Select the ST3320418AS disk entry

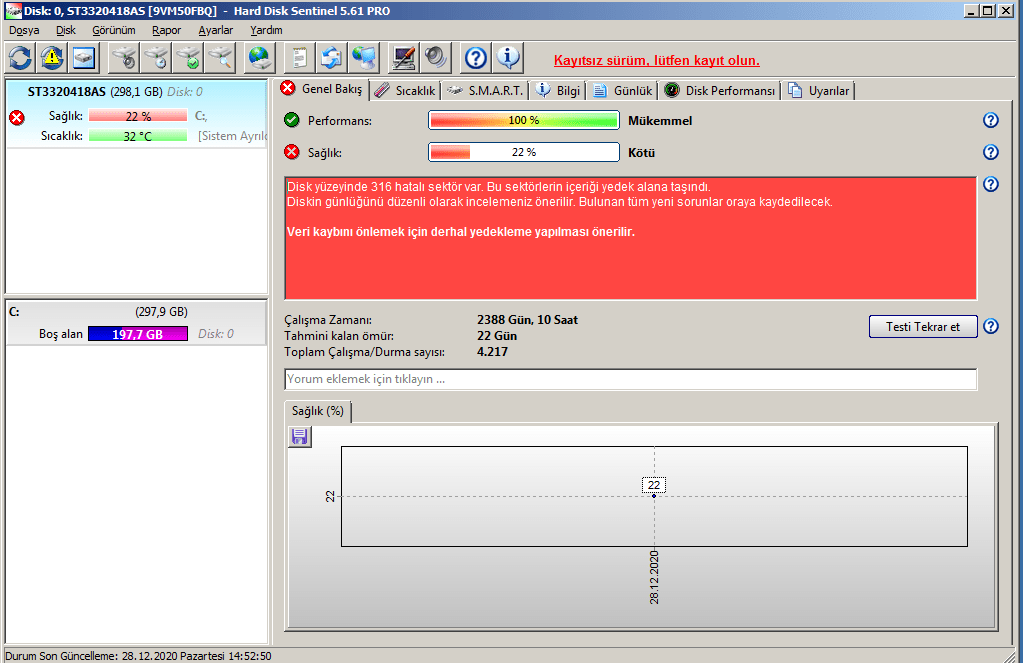tap(136, 114)
